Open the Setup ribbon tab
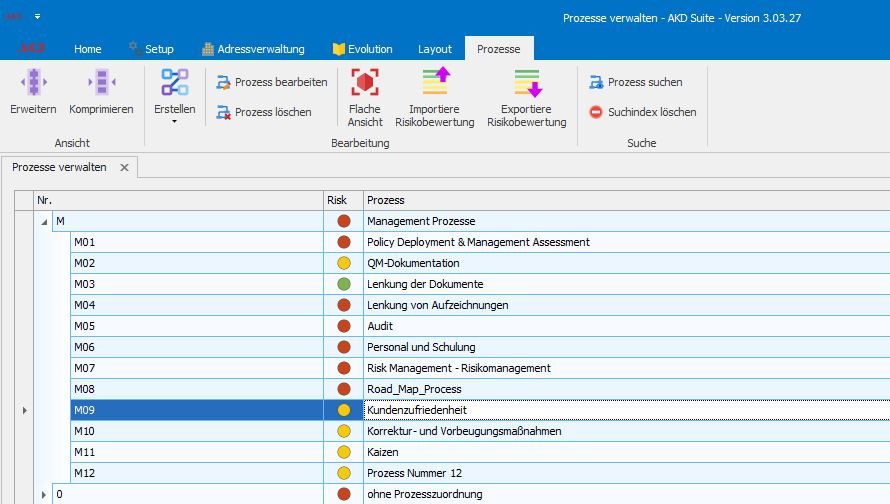The image size is (890, 504). tap(152, 49)
